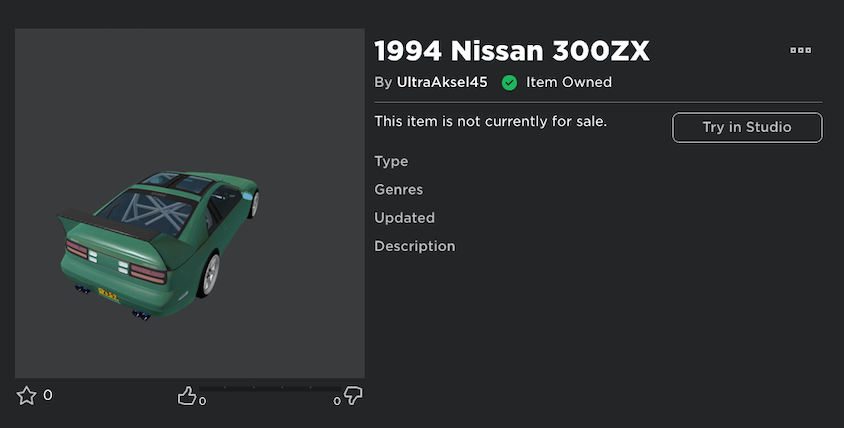Open the UltraAksel45 creator profile link
This screenshot has height=428, width=844.
tap(442, 82)
